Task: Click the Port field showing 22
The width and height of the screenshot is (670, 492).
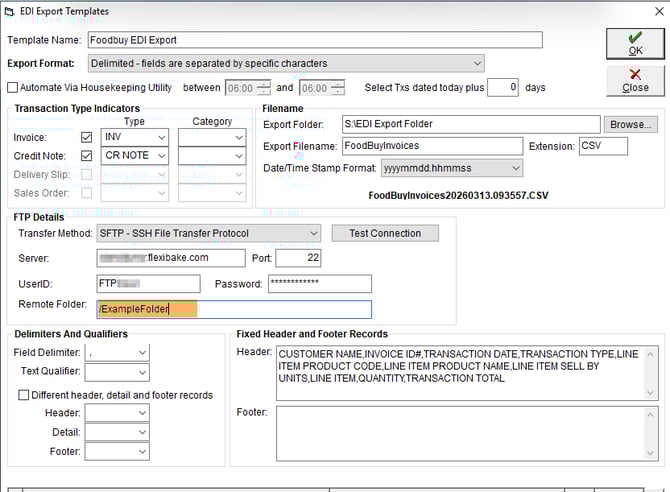Action: pyautogui.click(x=298, y=258)
